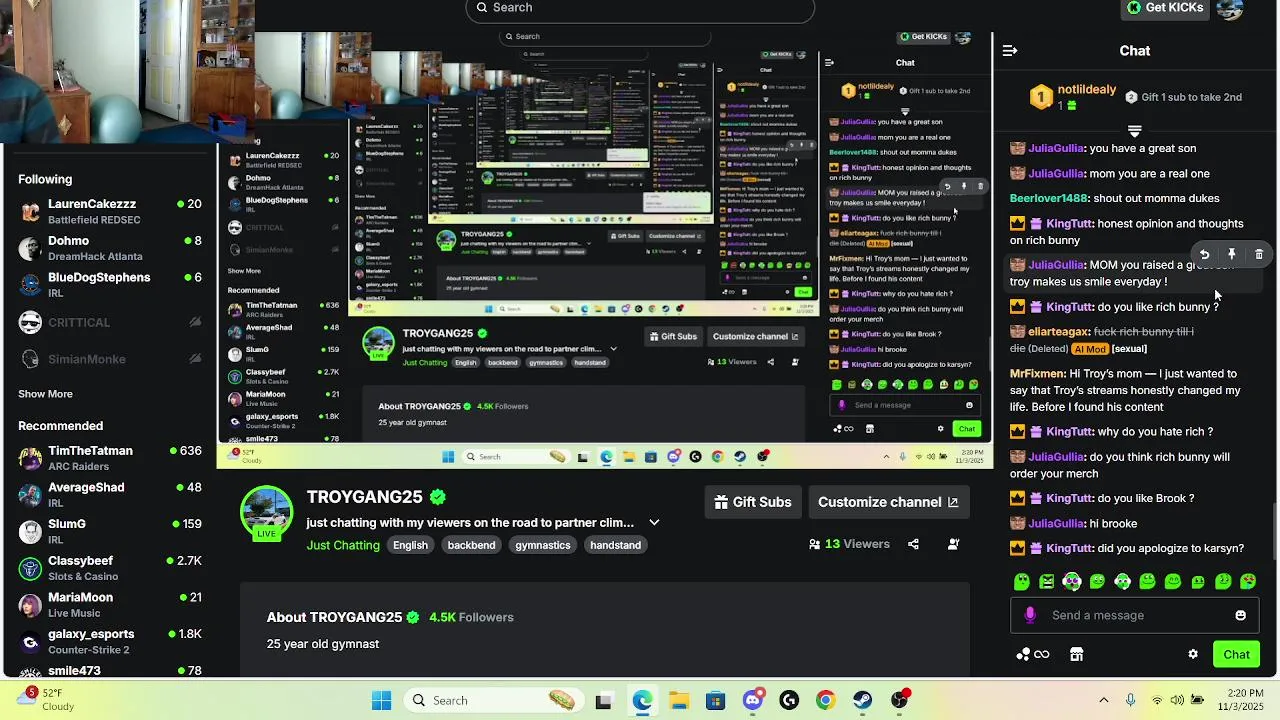This screenshot has width=1280, height=720.
Task: Click username MrFixmen in chat
Action: tap(1037, 374)
